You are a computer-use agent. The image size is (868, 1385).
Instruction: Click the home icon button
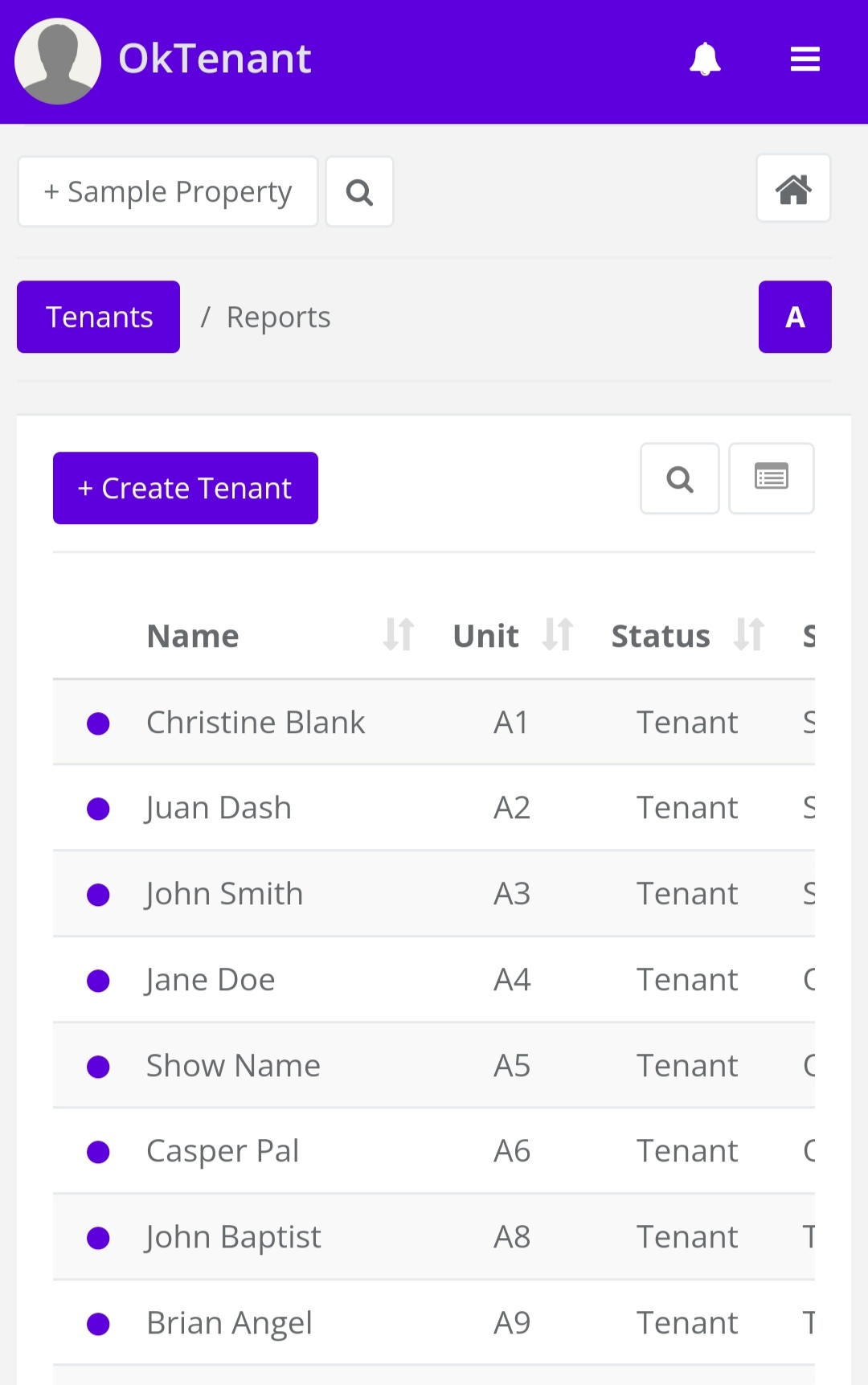[x=792, y=189]
